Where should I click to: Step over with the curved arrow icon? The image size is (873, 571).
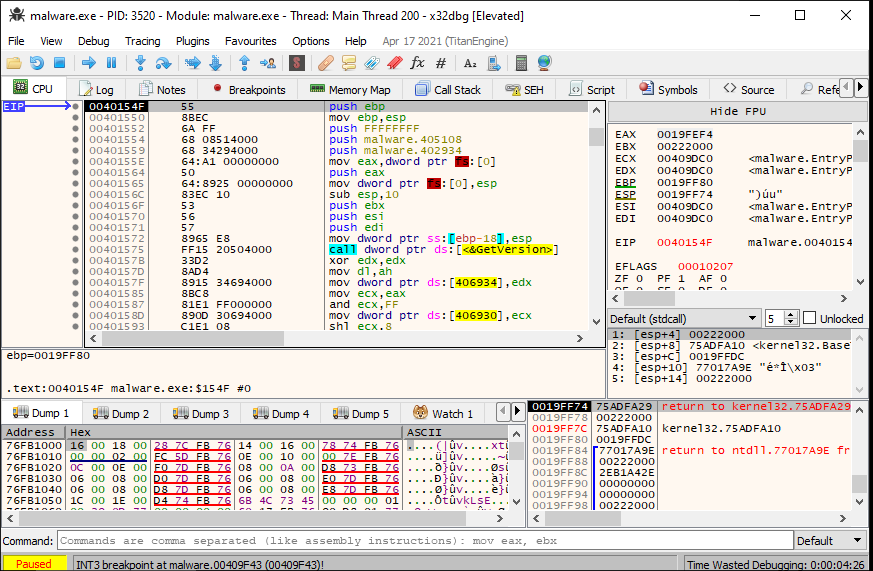pyautogui.click(x=163, y=63)
